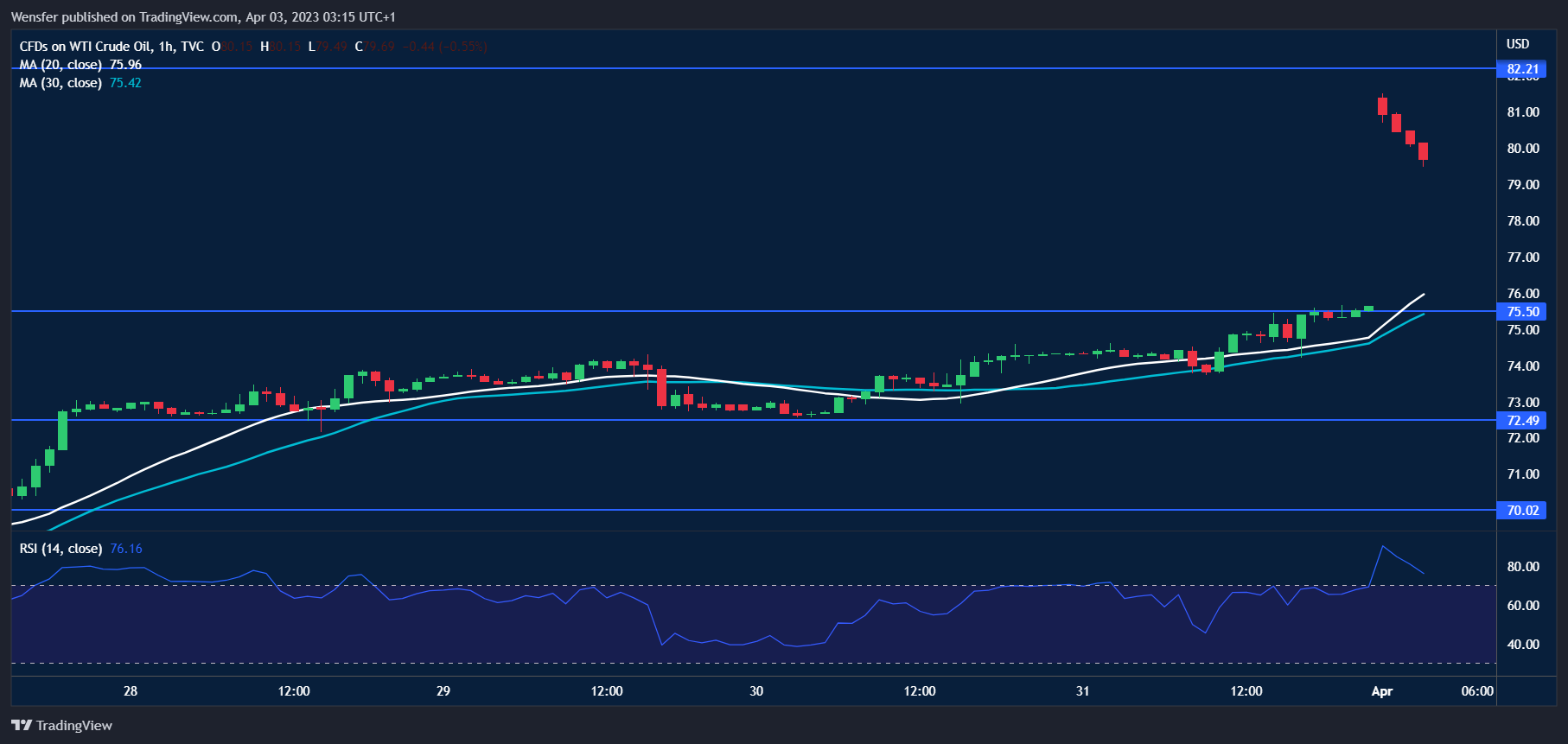Select the last red candle on the chart
1568x744 pixels.
click(x=1423, y=151)
